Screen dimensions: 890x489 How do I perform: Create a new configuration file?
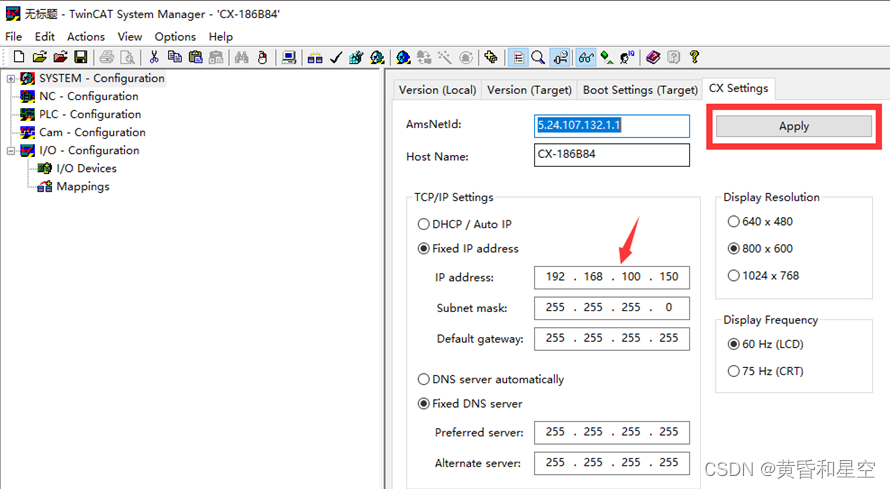[x=18, y=57]
